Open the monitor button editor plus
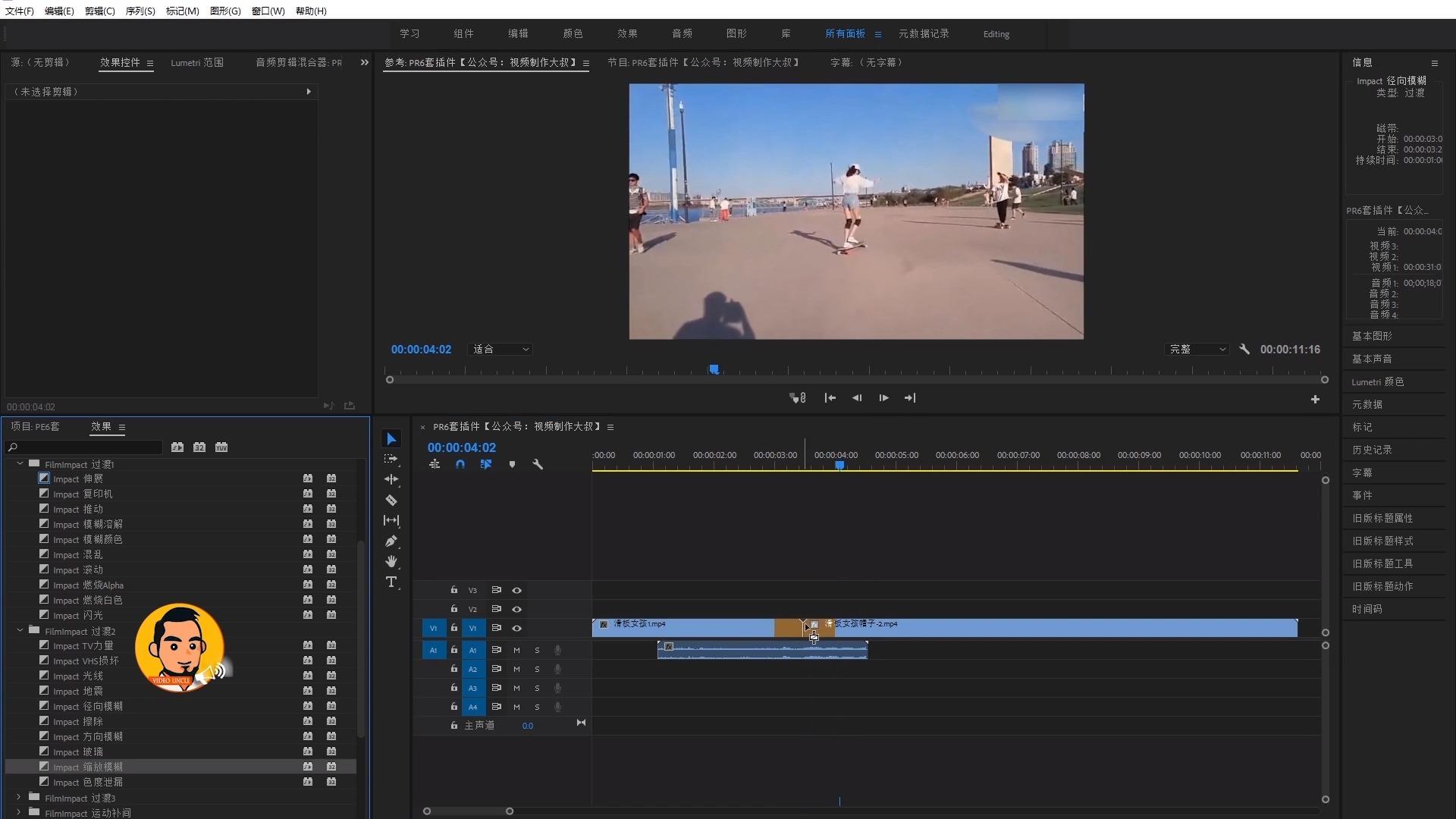Screen dimensions: 1456x819 [1315, 399]
